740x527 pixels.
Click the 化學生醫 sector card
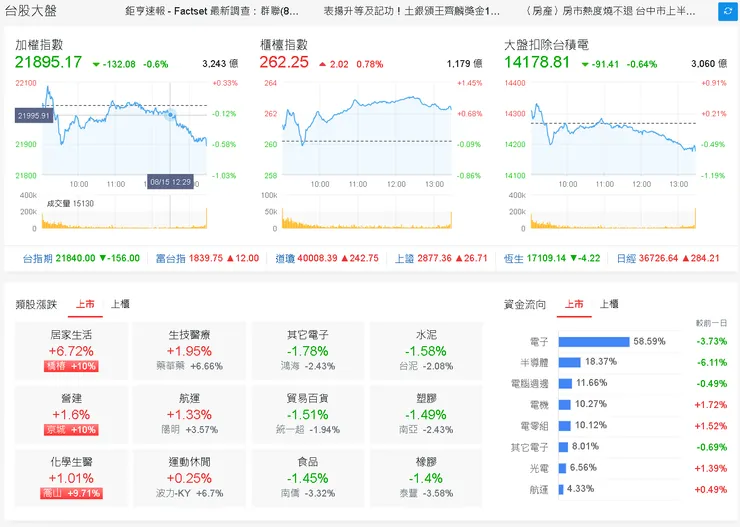71,478
